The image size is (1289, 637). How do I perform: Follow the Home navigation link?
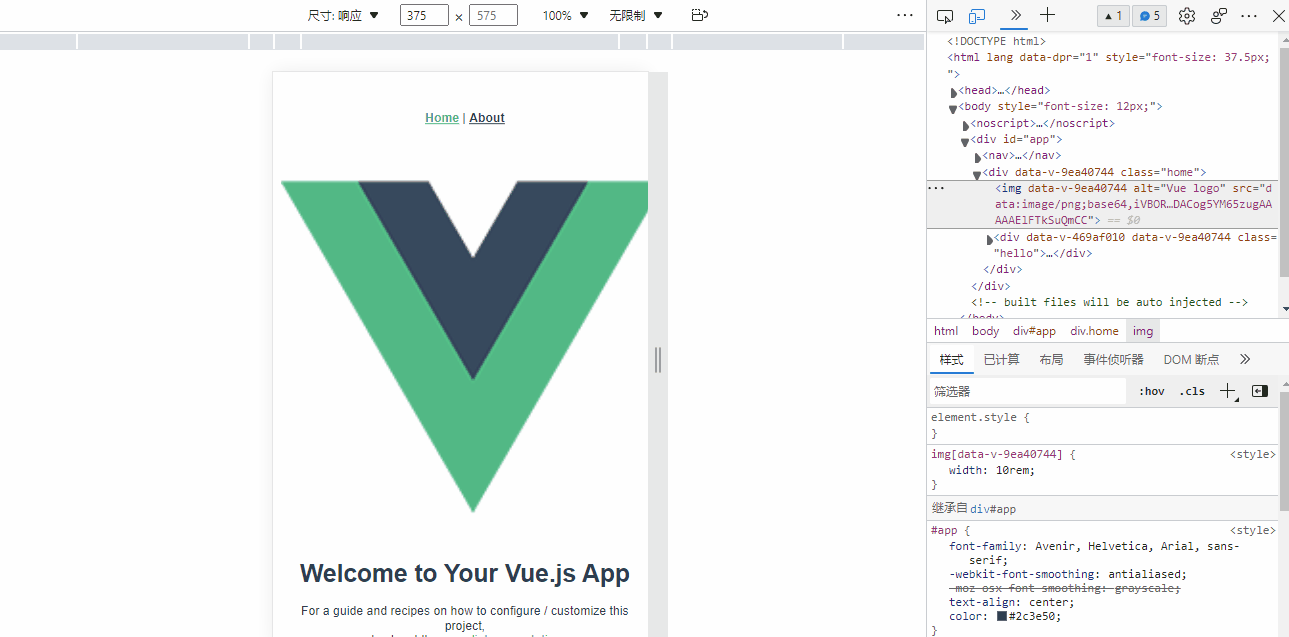(x=442, y=118)
